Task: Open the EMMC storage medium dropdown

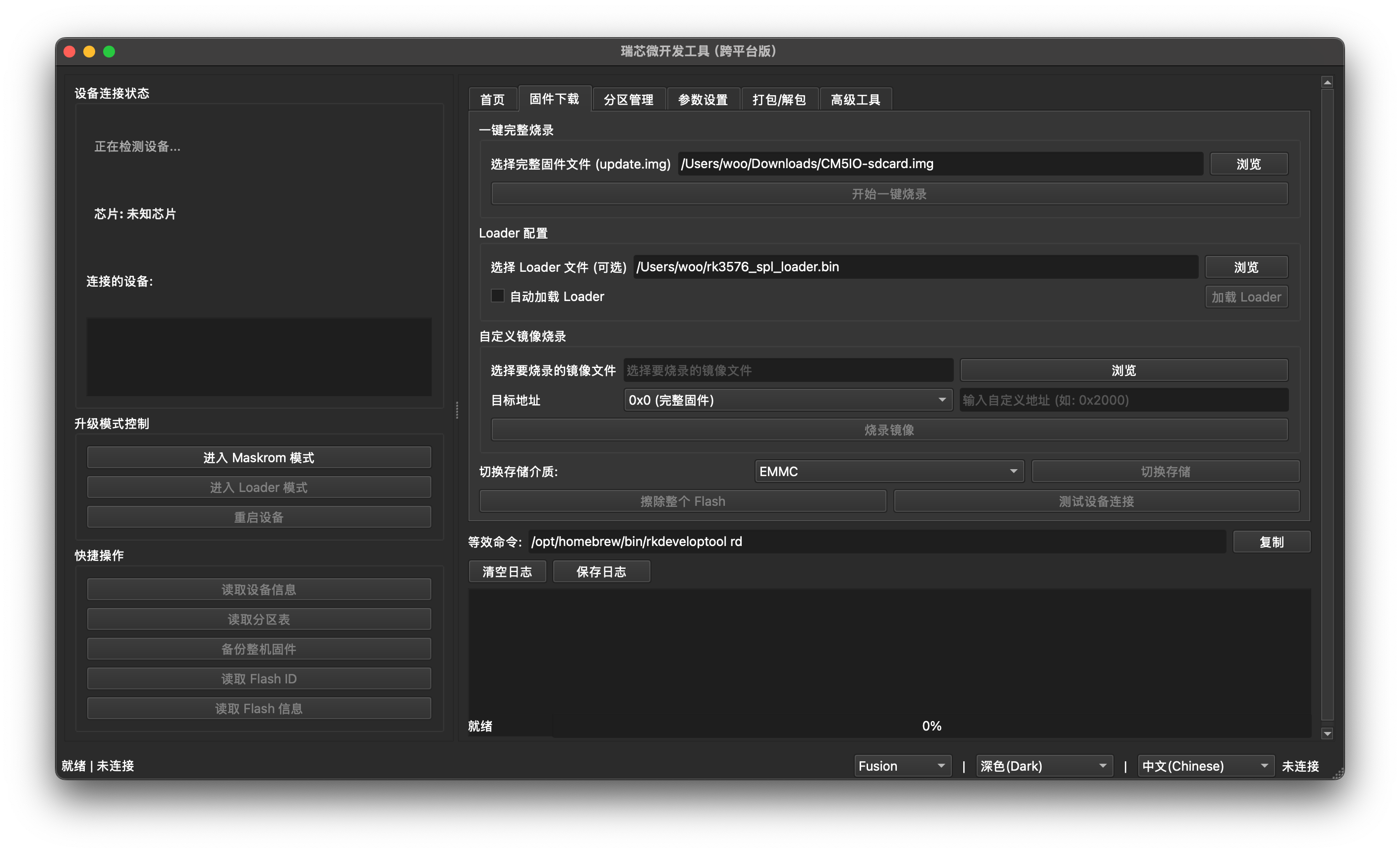Action: pos(889,472)
